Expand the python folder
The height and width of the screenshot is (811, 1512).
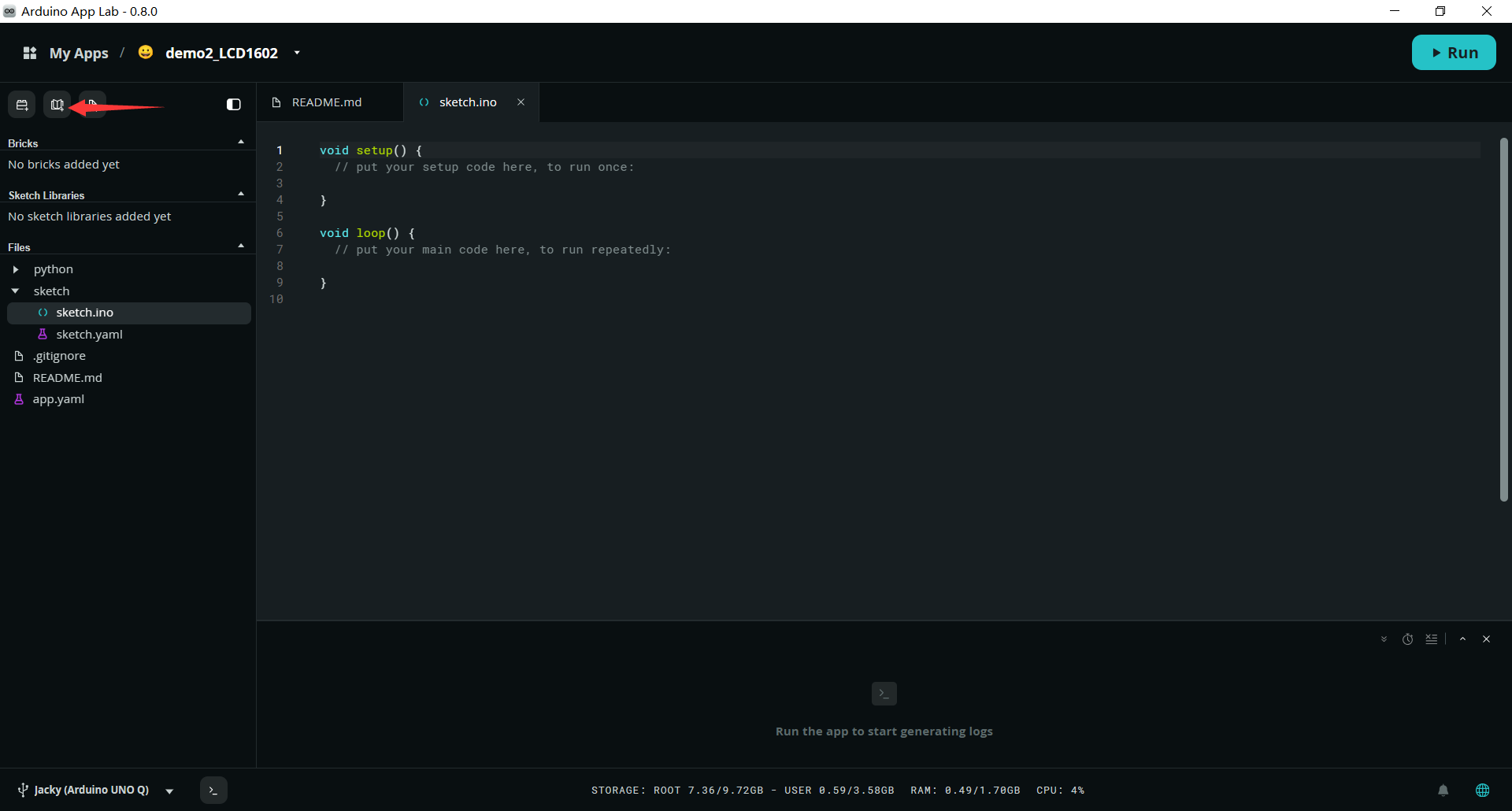(16, 269)
